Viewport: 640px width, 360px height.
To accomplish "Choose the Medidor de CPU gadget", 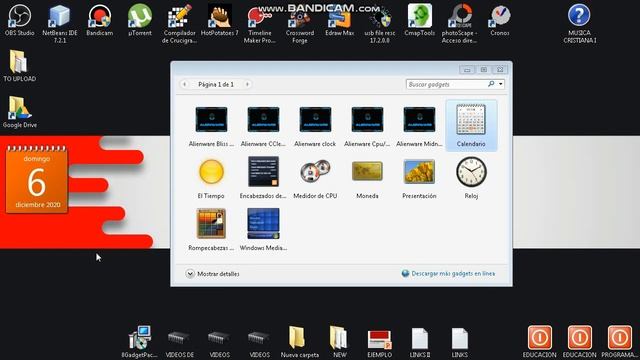I will pyautogui.click(x=315, y=178).
